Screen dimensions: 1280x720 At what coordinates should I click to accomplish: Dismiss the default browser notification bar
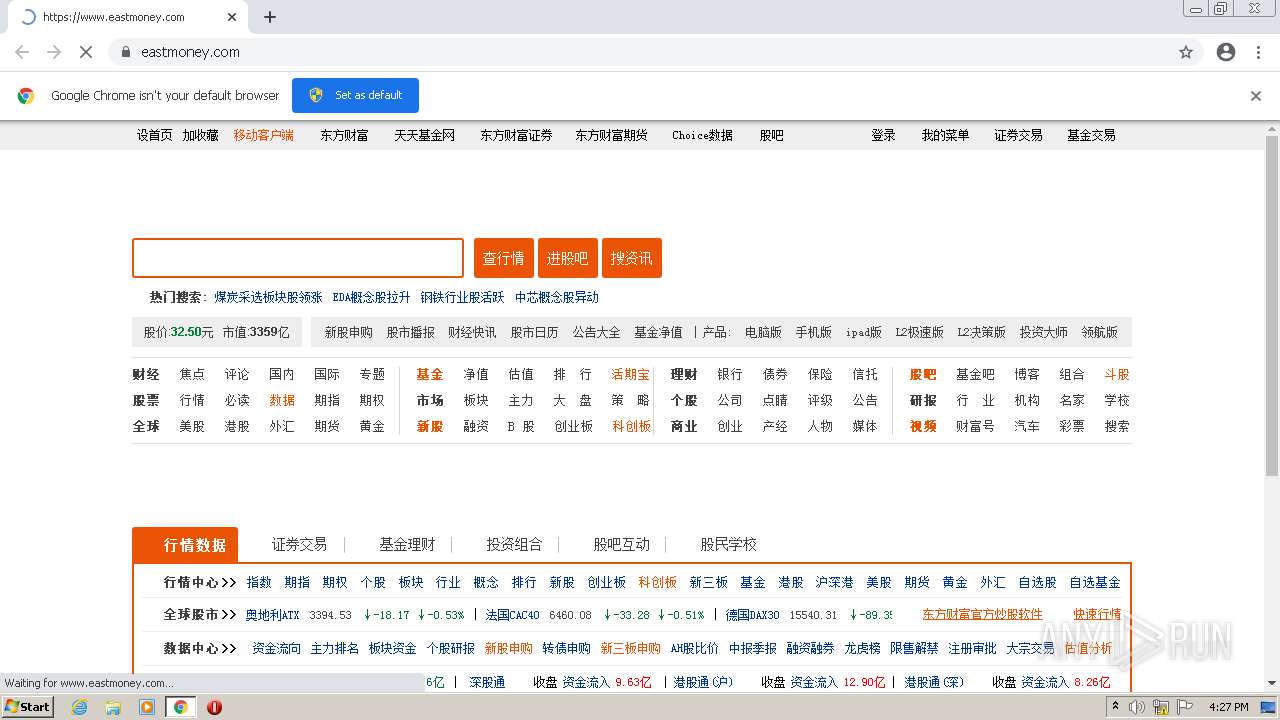(x=1256, y=96)
